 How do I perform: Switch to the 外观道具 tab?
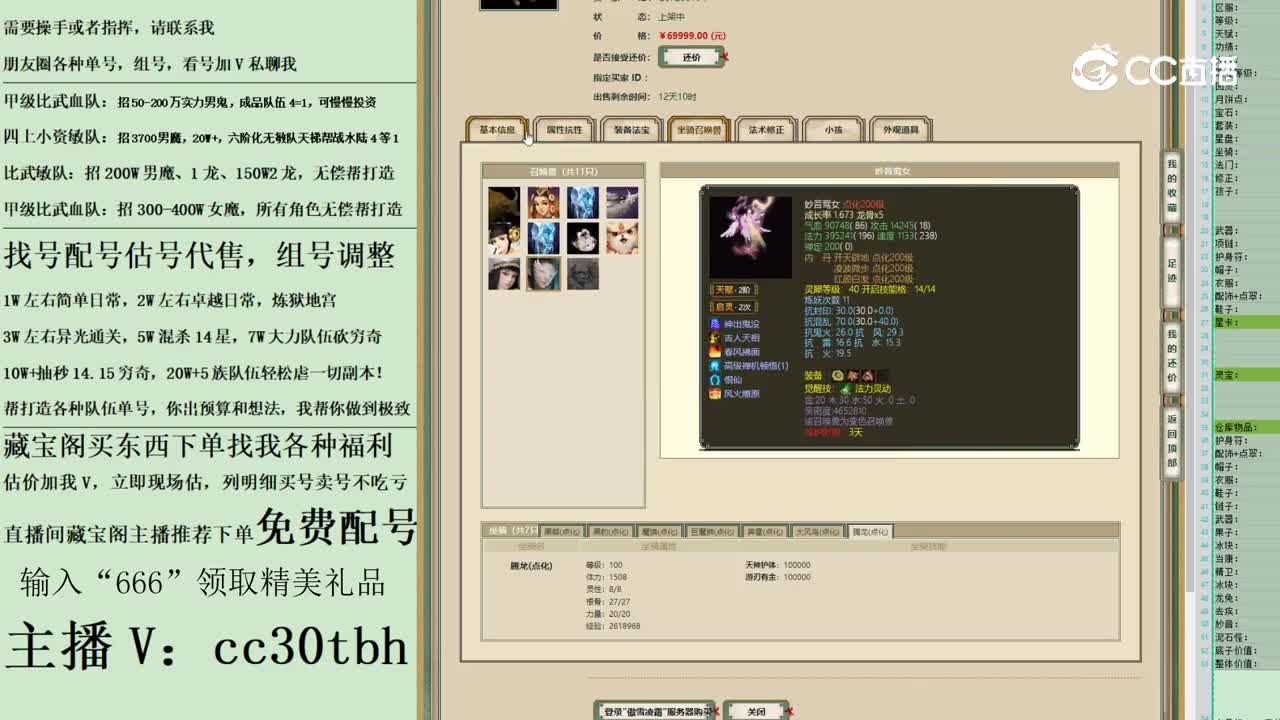900,130
